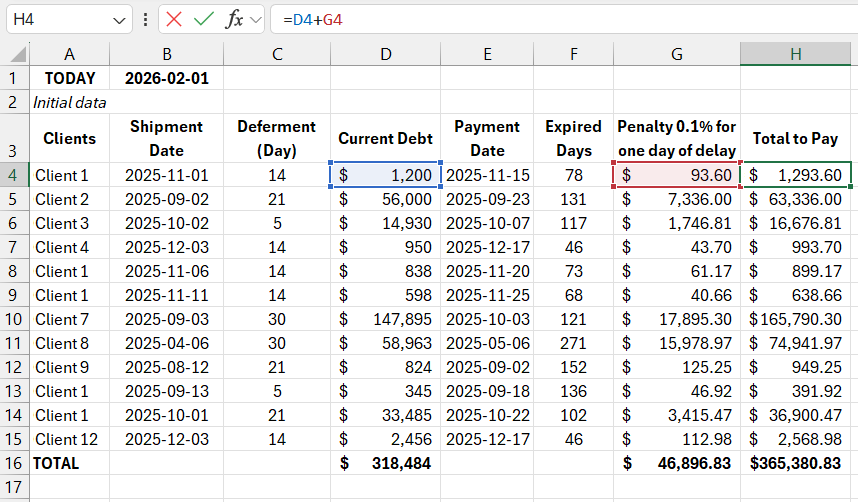Select column H header

coord(796,54)
